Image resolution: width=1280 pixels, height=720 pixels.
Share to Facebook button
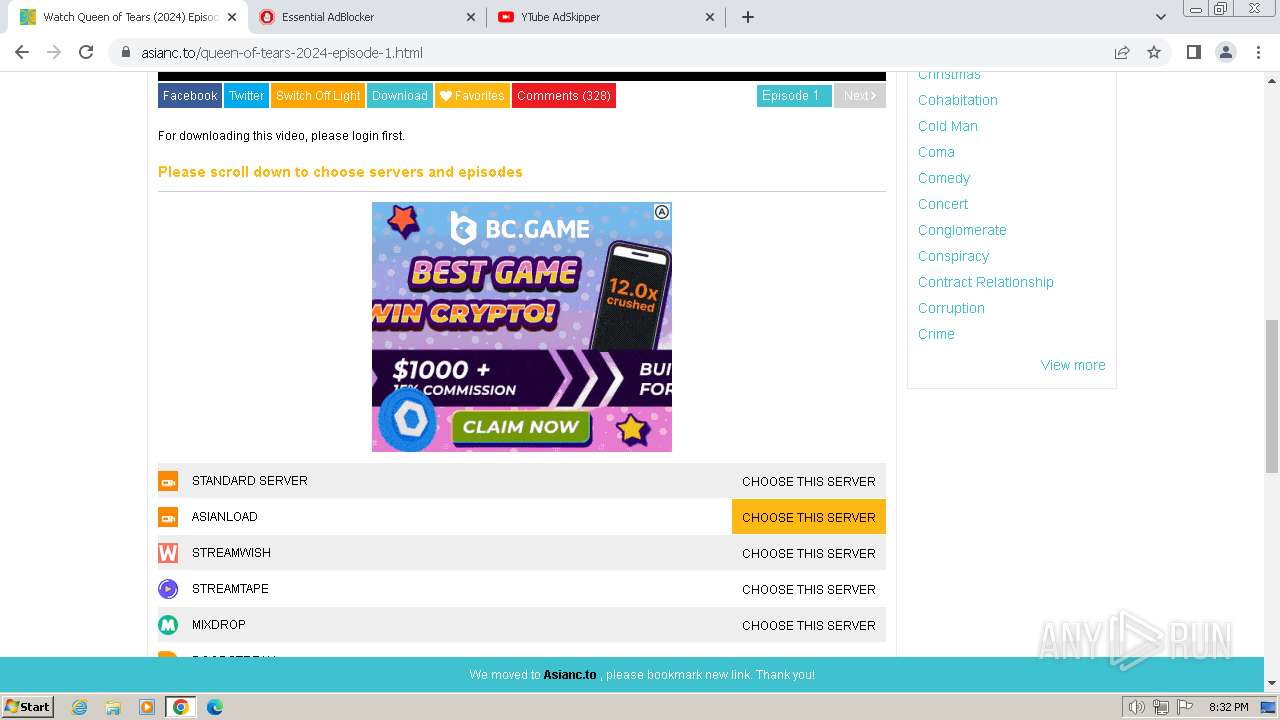tap(190, 96)
